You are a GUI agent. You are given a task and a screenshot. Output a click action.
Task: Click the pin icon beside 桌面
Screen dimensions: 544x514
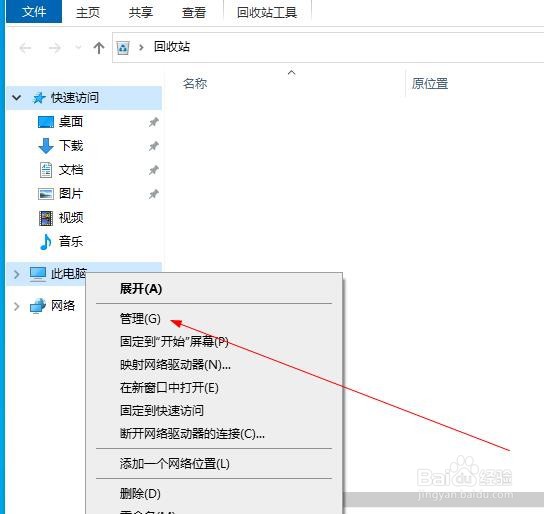[154, 122]
